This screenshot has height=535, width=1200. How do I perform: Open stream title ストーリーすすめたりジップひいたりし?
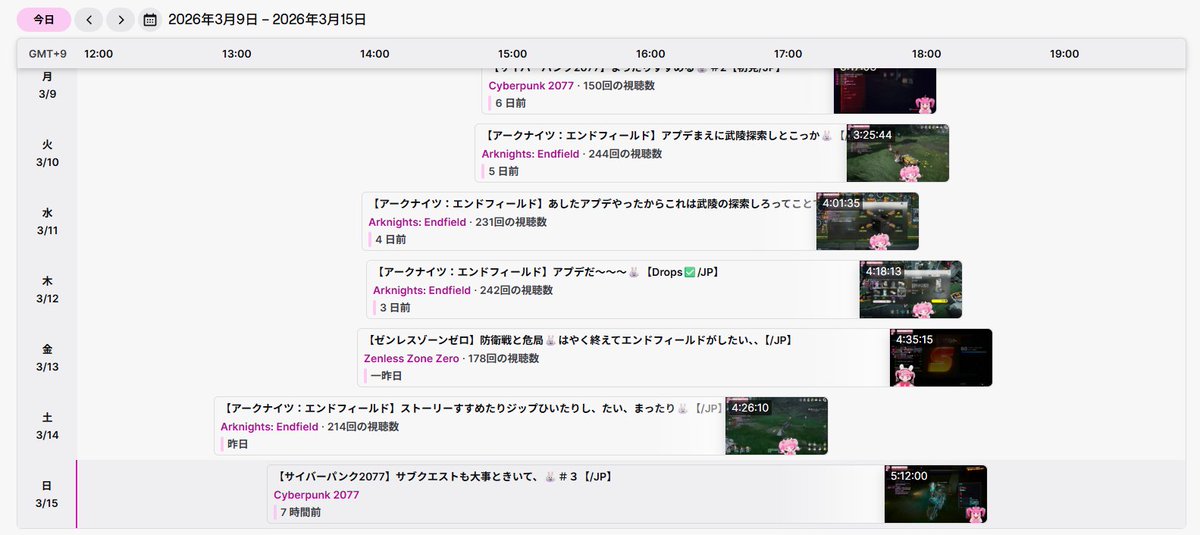[470, 408]
